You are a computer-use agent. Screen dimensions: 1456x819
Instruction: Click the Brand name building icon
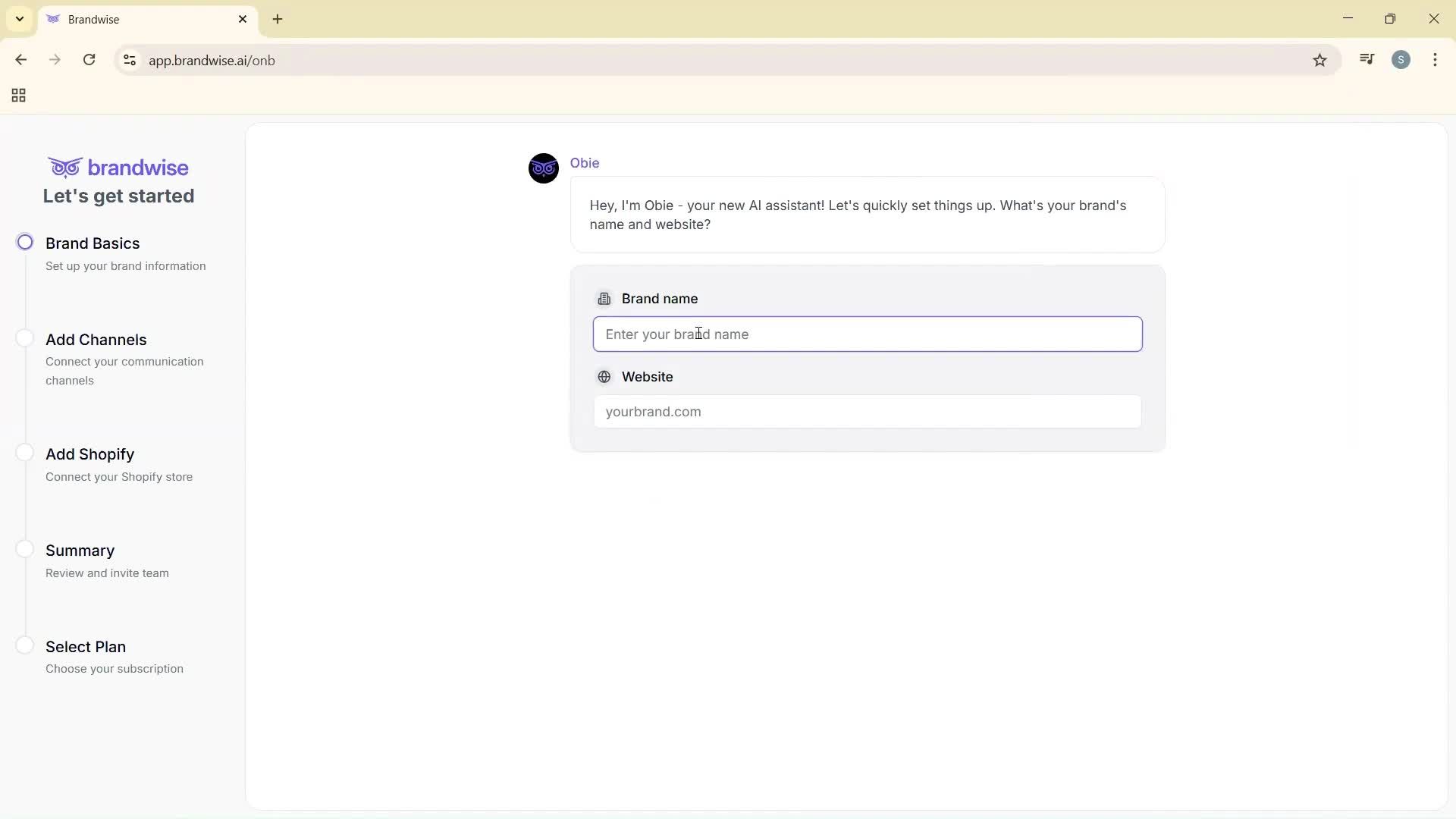coord(604,298)
